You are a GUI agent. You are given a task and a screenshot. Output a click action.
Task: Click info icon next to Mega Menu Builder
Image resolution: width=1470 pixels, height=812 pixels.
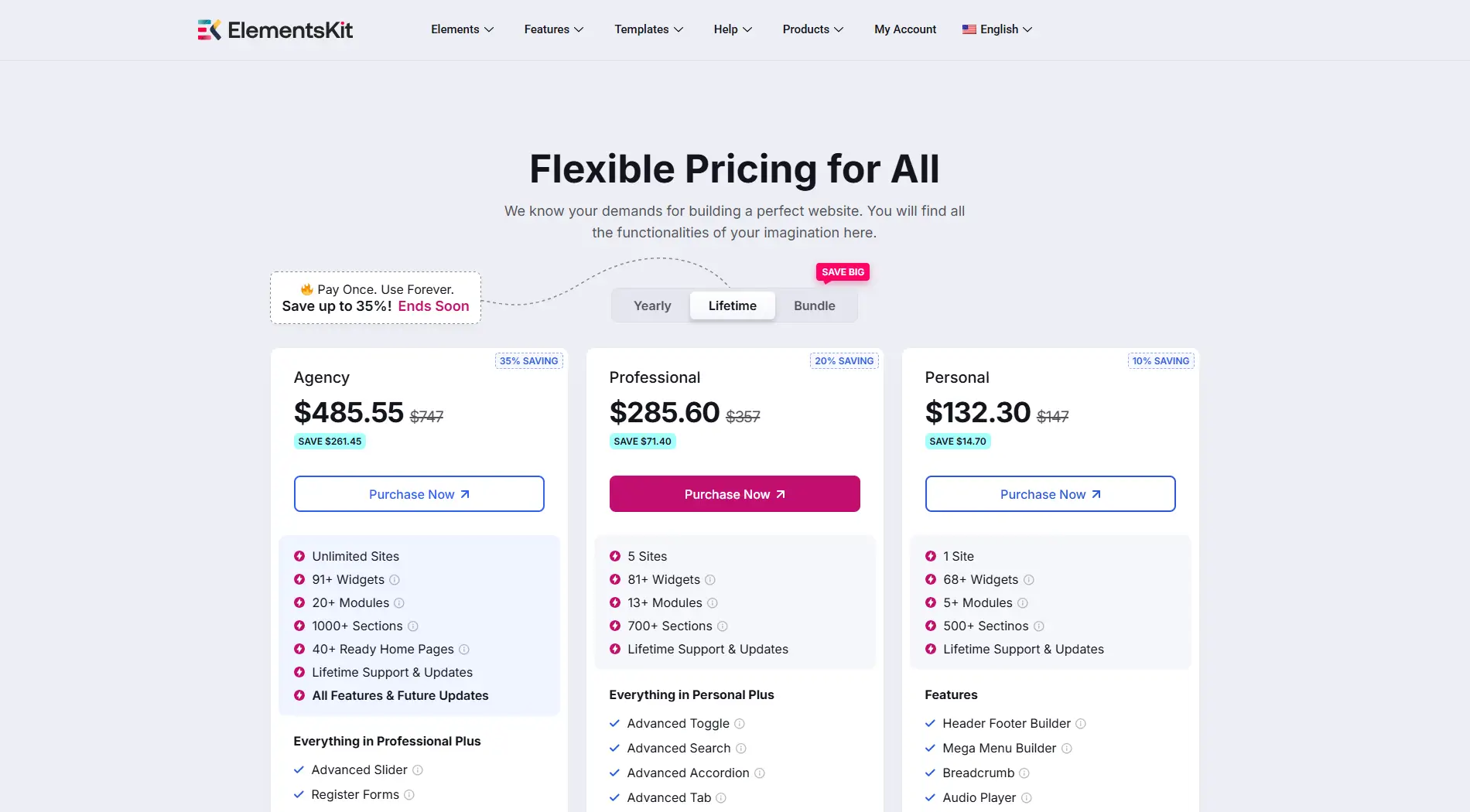click(x=1067, y=749)
